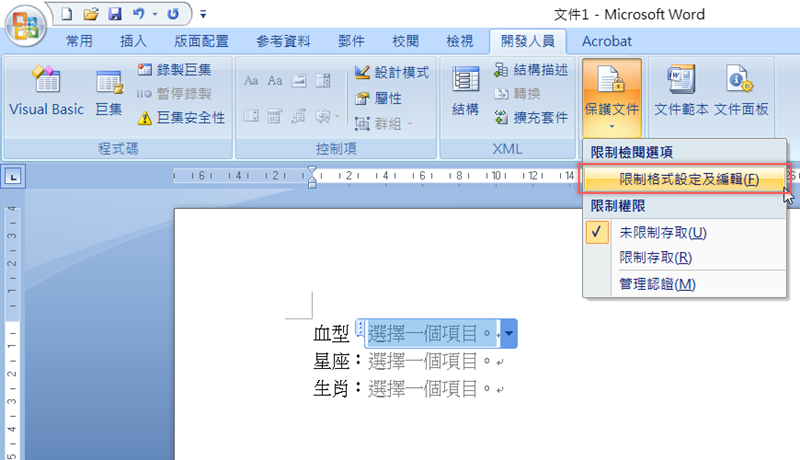
Task: Open the Office button menu
Action: 26,25
